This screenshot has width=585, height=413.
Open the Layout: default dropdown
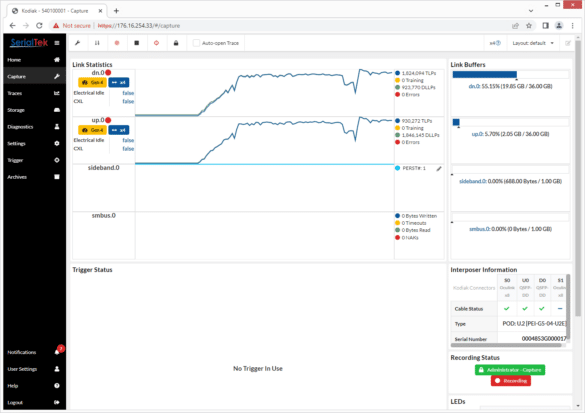533,43
